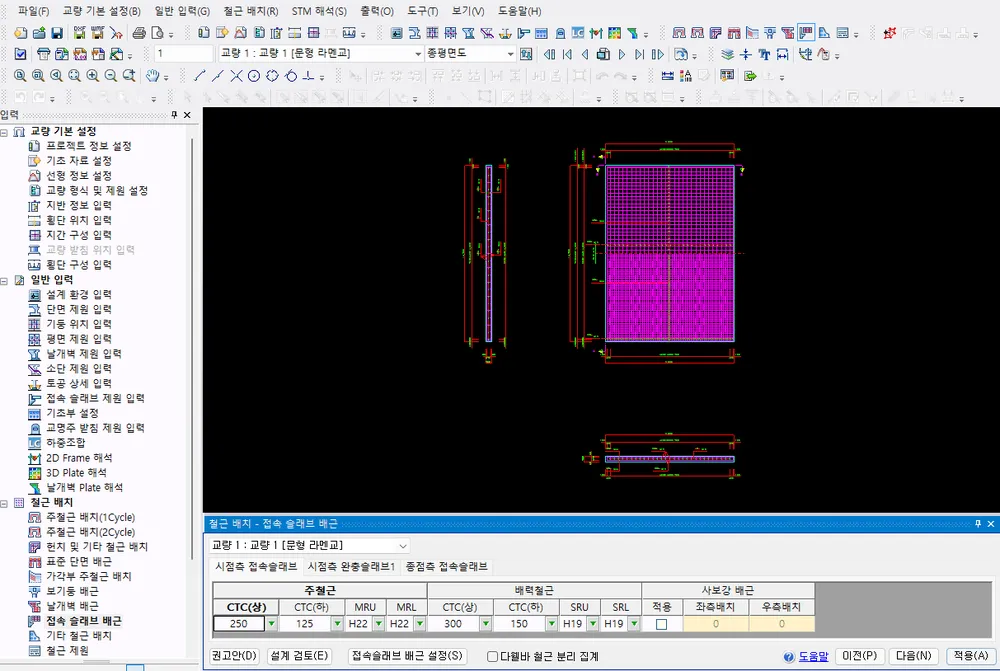Click the checked settings icon in second toolbar row

(20, 54)
